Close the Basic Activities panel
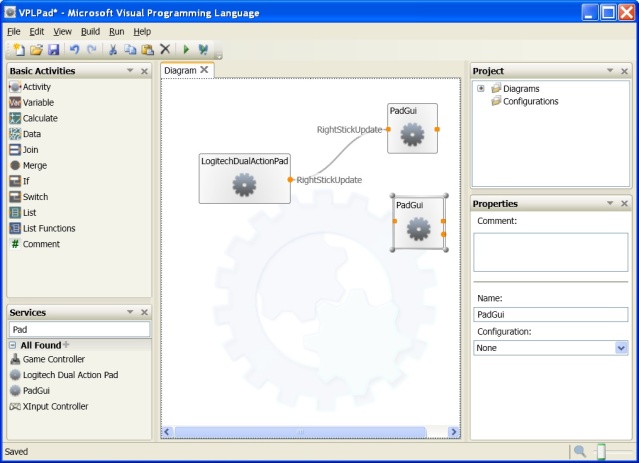639x463 pixels. pos(144,71)
